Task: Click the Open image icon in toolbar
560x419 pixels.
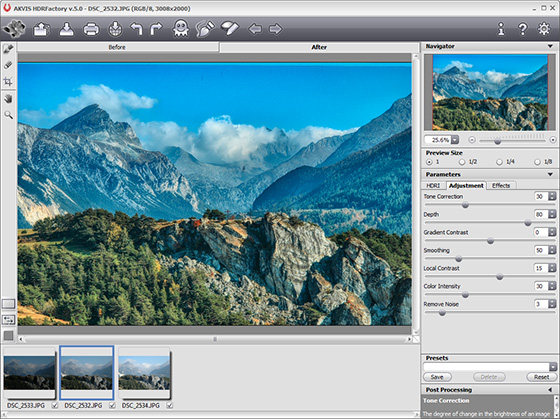Action: [x=42, y=29]
